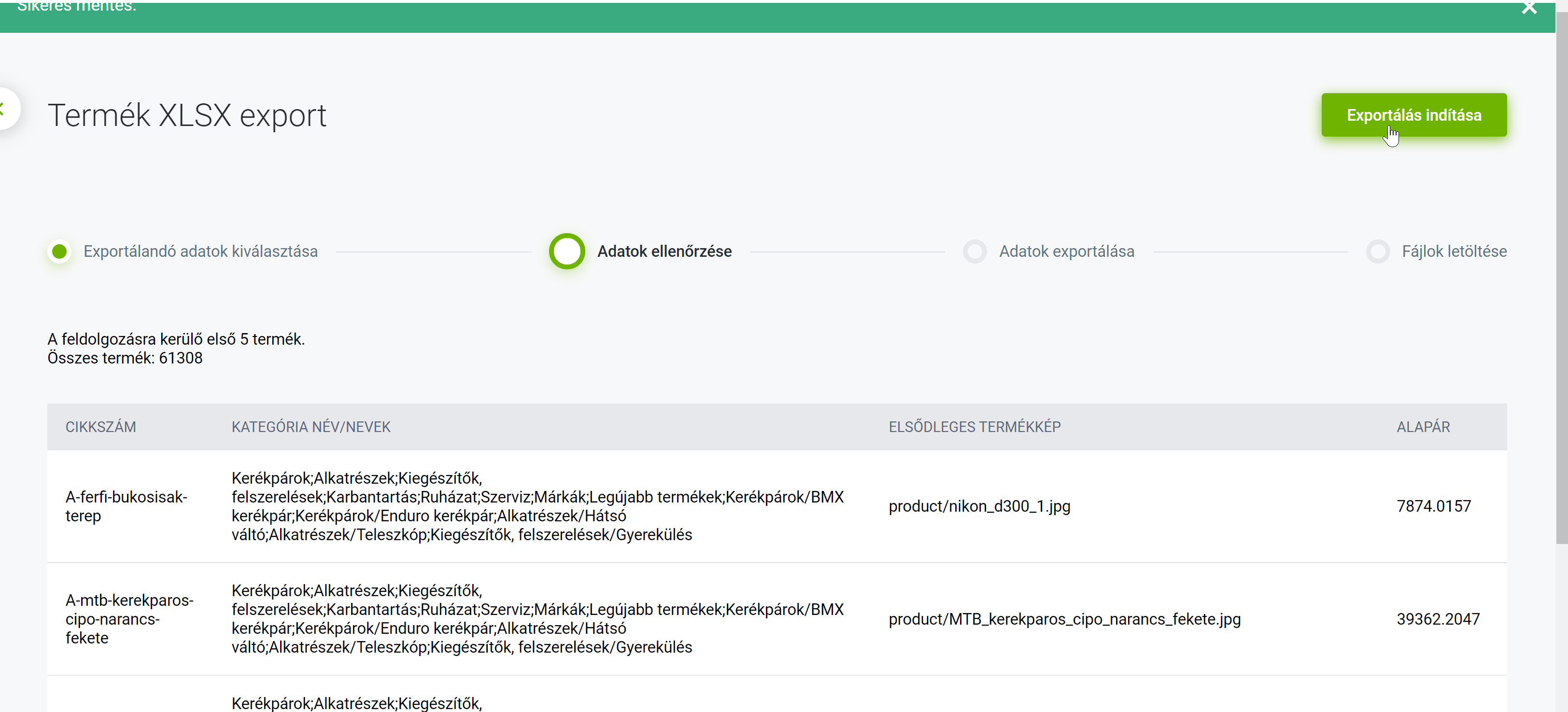Click the vertical page scrollbar thumb
The width and height of the screenshot is (1568, 712).
click(x=1561, y=277)
